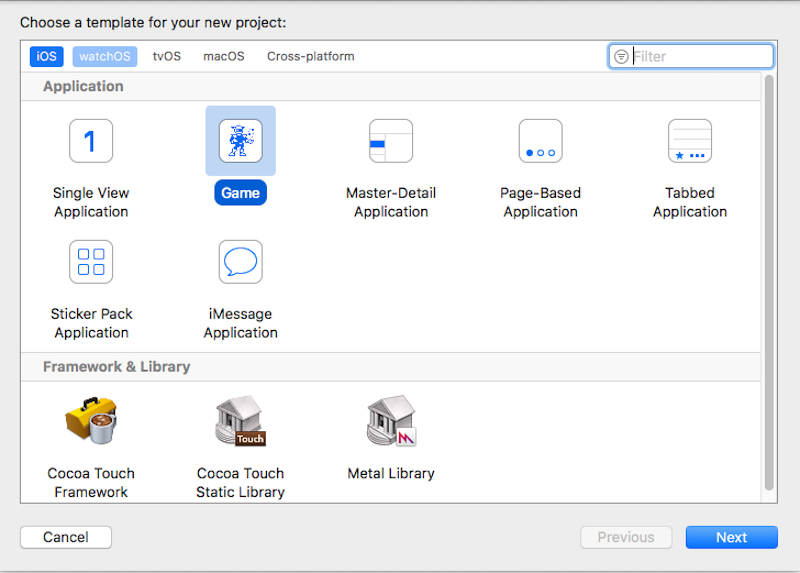Image resolution: width=800 pixels, height=573 pixels.
Task: Click the Cancel button
Action: (x=66, y=537)
